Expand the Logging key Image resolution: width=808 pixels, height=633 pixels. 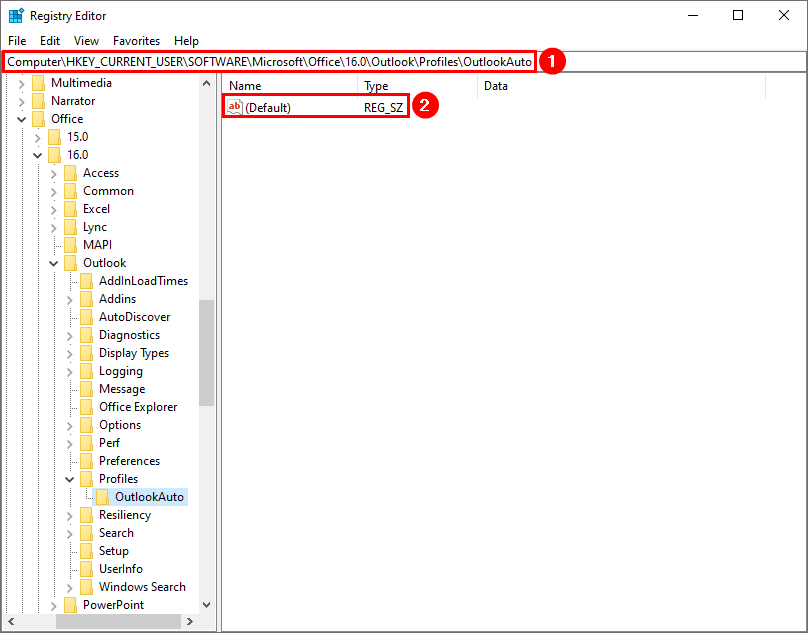pos(70,372)
